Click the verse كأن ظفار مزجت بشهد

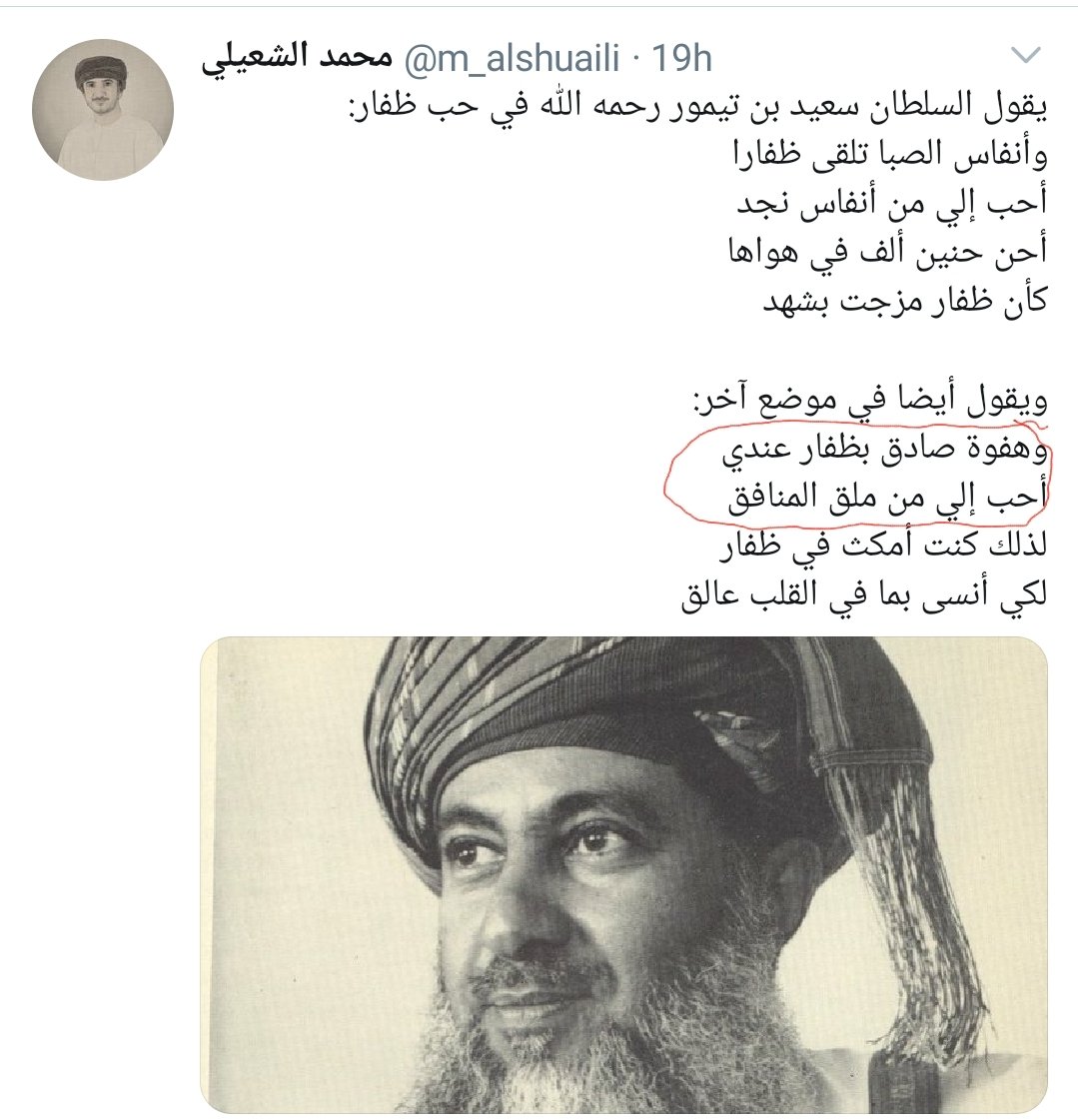(x=905, y=302)
